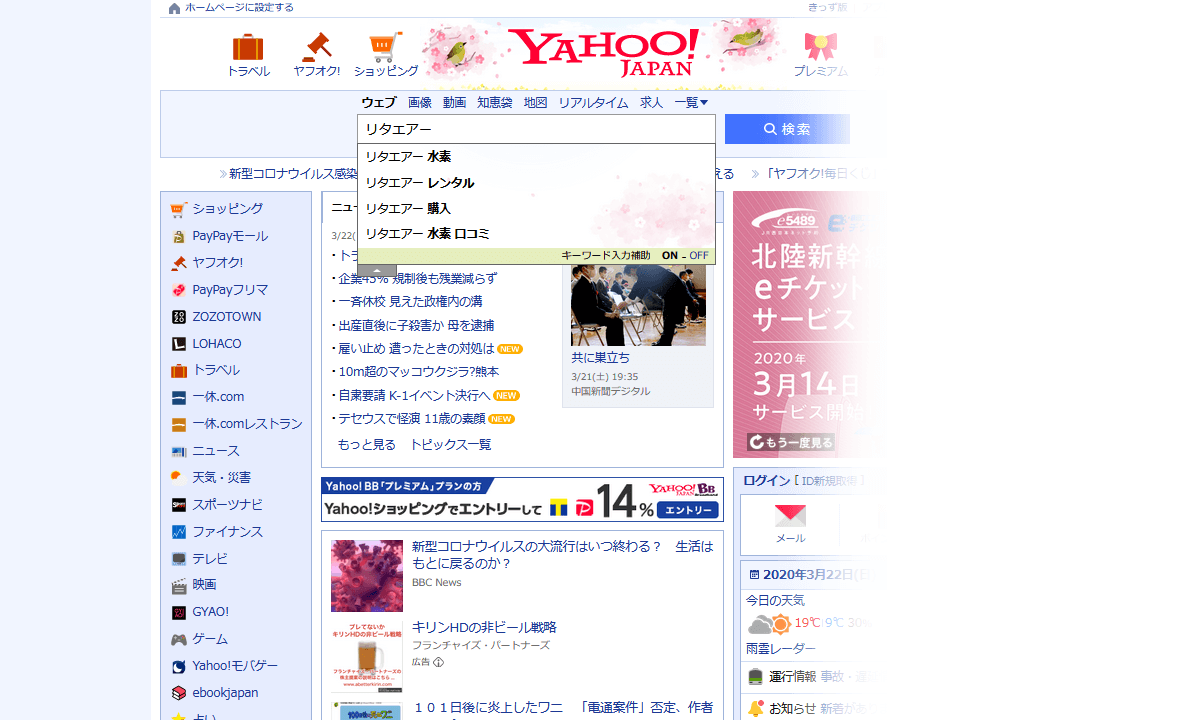The height and width of the screenshot is (720, 1200).
Task: Click the GYAO! sidebar icon
Action: pos(179,612)
